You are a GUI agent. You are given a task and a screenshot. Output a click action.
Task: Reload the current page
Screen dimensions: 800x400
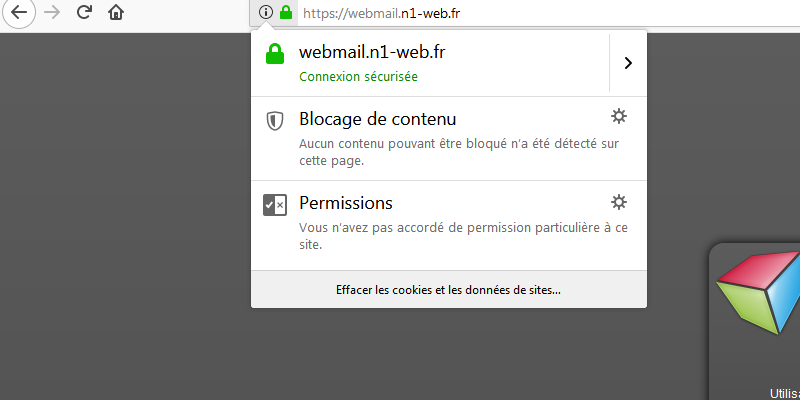click(x=84, y=13)
